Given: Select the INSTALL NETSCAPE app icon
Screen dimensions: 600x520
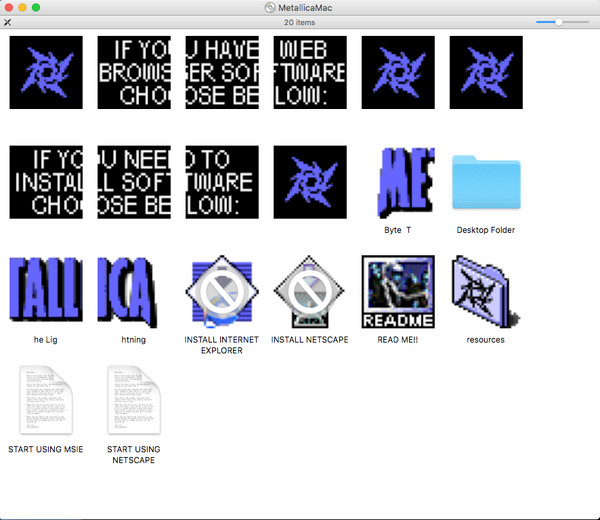Looking at the screenshot, I should click(309, 292).
